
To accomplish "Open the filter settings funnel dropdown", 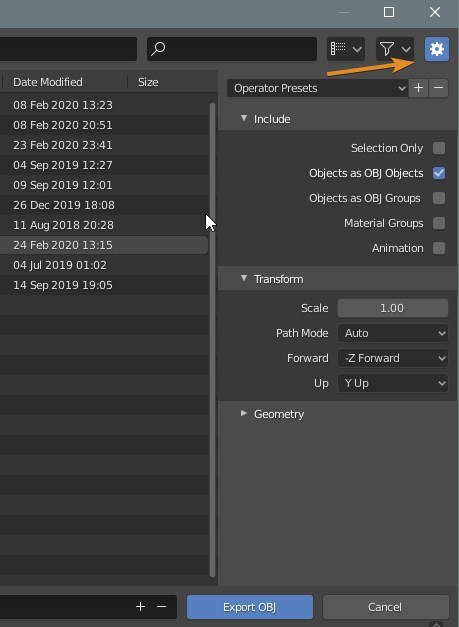I will pos(395,49).
